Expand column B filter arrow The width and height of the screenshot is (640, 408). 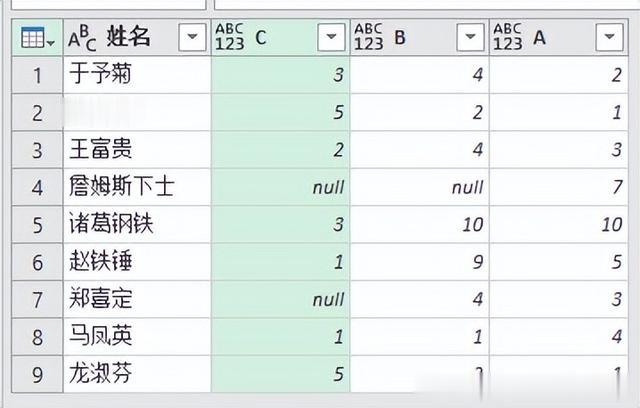tap(470, 37)
